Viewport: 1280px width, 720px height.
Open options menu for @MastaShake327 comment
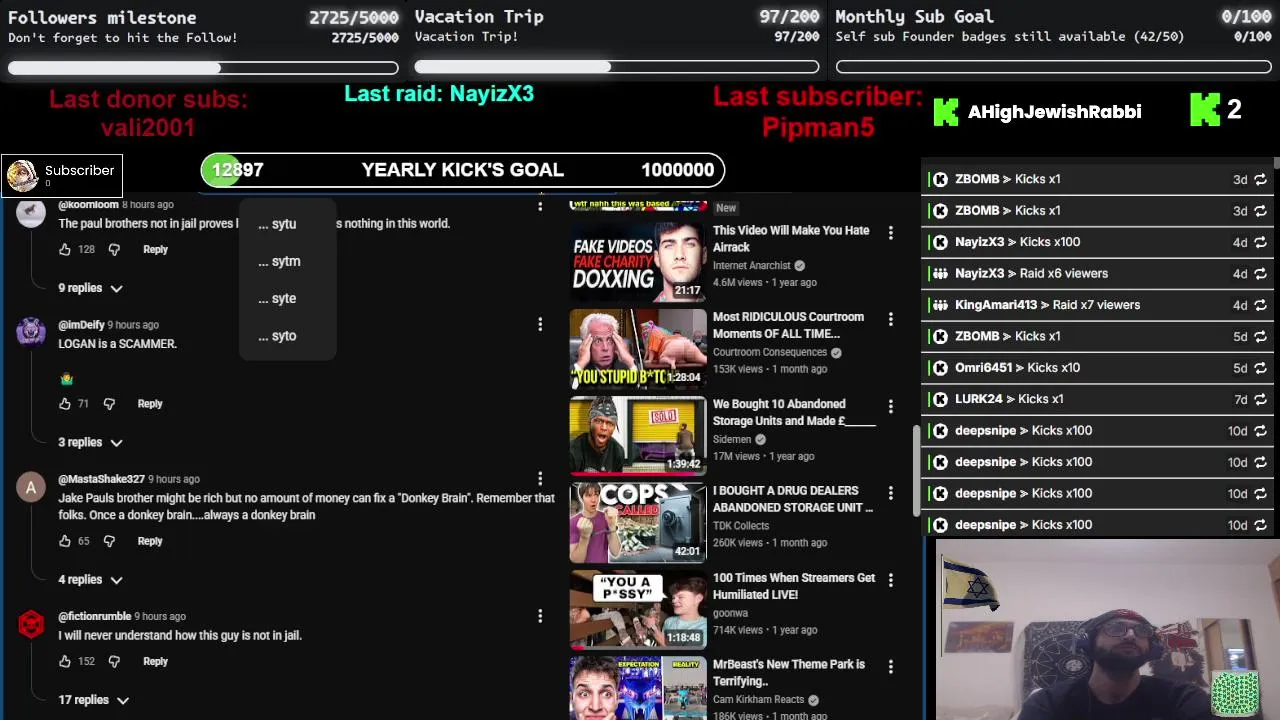(540, 479)
